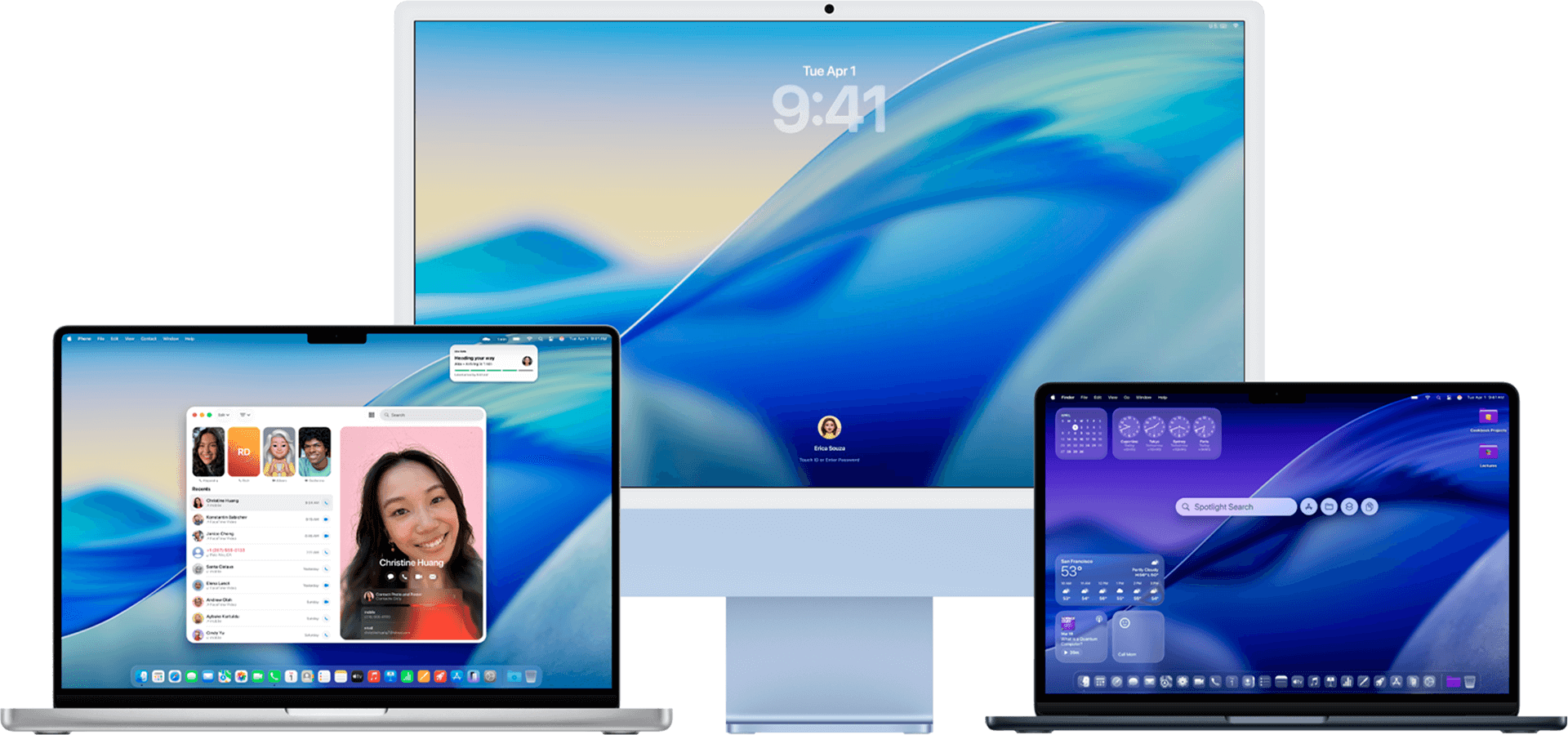Start a video call with Christine Huang

[419, 577]
